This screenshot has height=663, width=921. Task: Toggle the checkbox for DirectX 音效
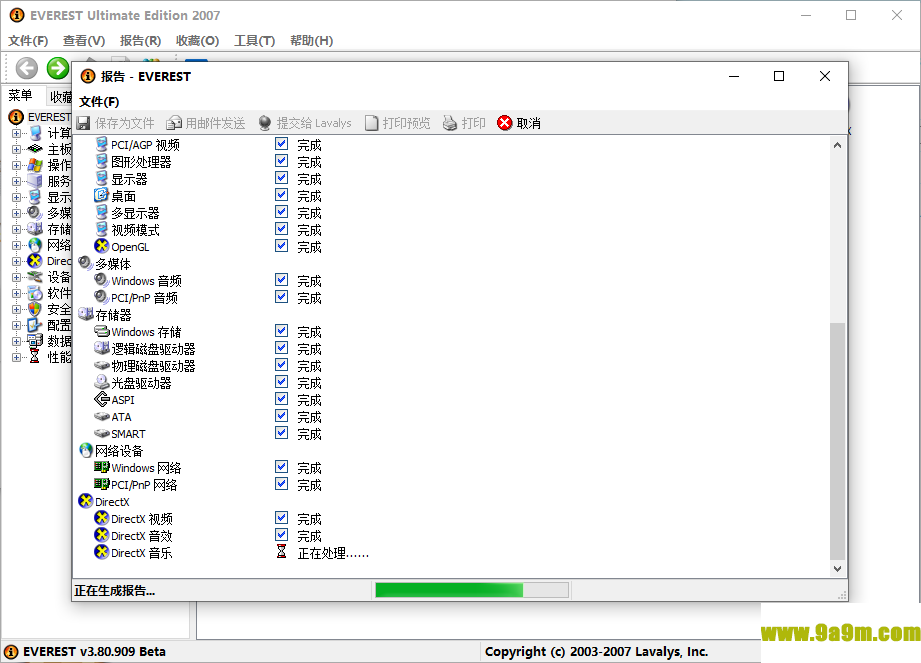281,536
